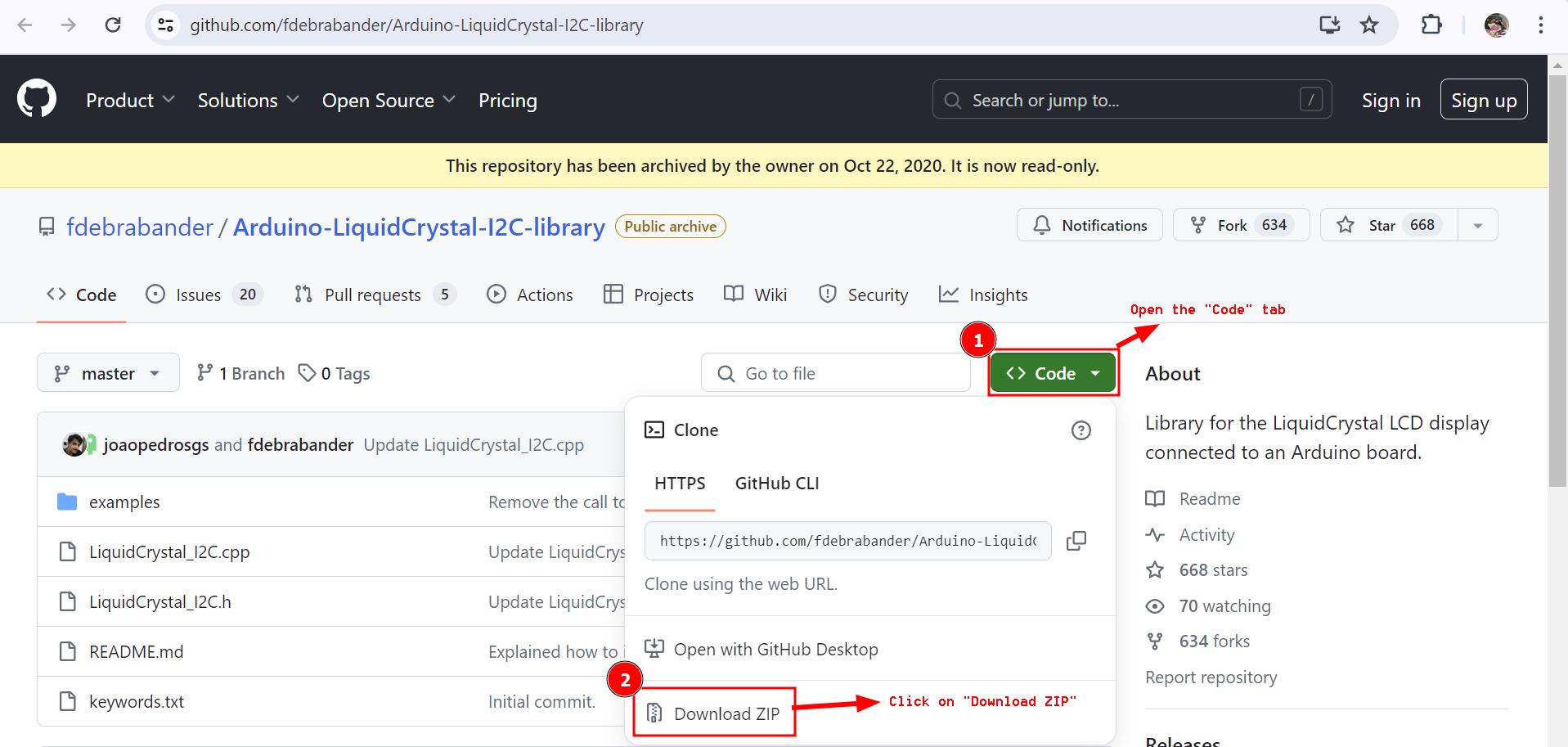The width and height of the screenshot is (1568, 747).
Task: Open joaopedrosgs contributor link
Action: tap(156, 444)
